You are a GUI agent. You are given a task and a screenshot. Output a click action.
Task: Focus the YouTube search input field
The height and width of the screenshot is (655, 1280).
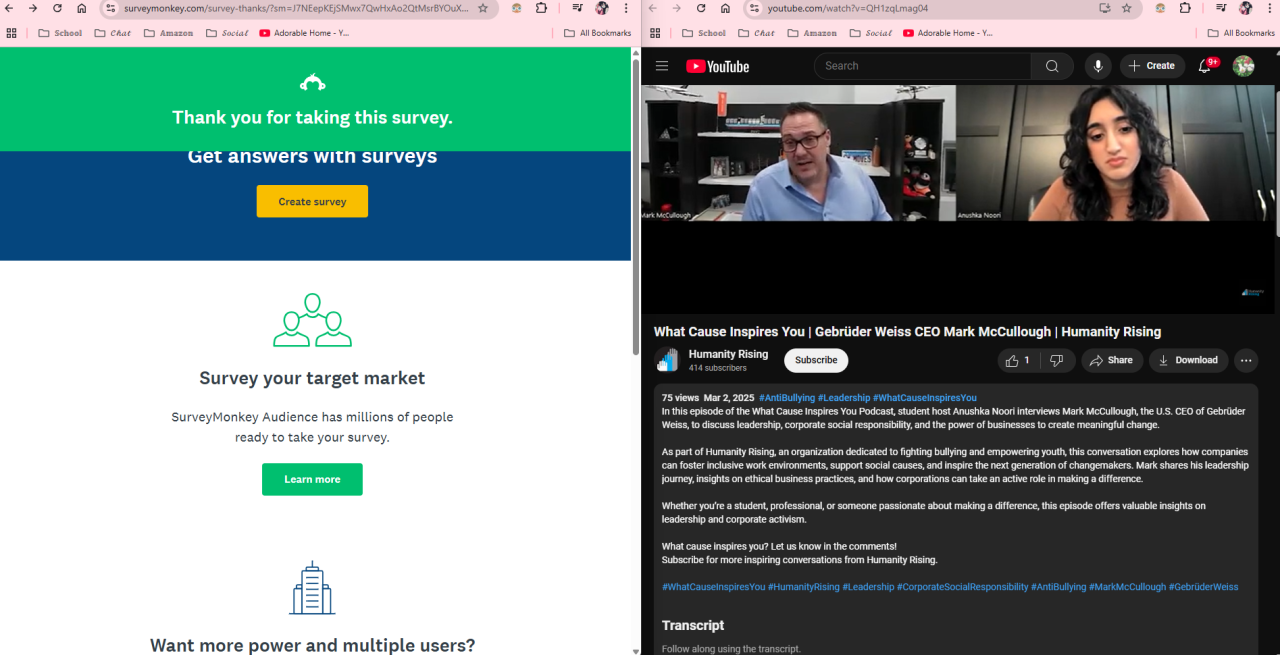pyautogui.click(x=923, y=66)
